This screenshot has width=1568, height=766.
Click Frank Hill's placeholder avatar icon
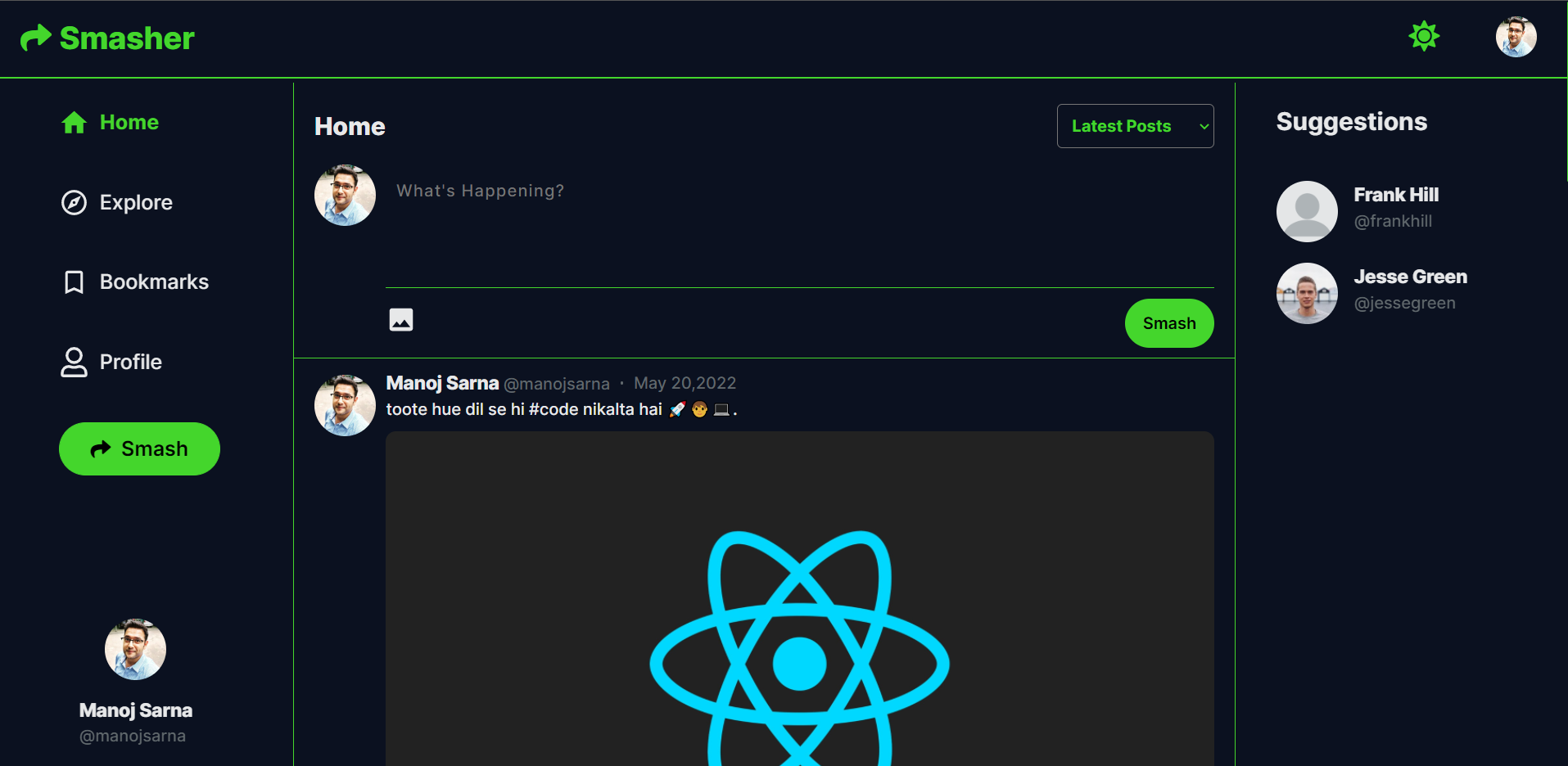coord(1307,211)
